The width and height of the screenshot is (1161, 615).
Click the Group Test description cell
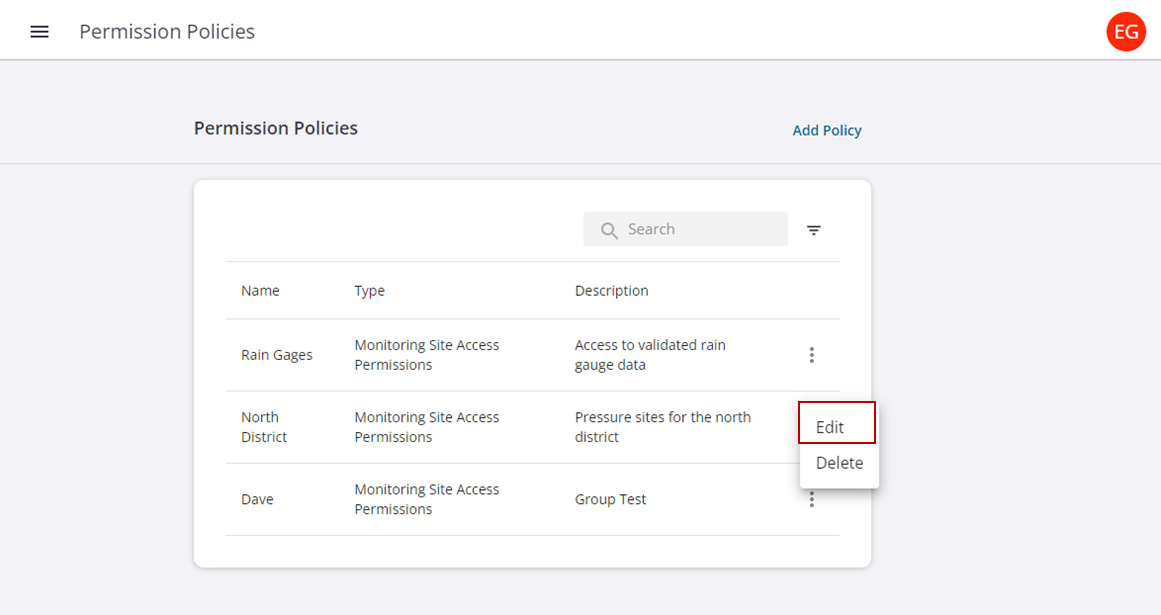(x=610, y=499)
